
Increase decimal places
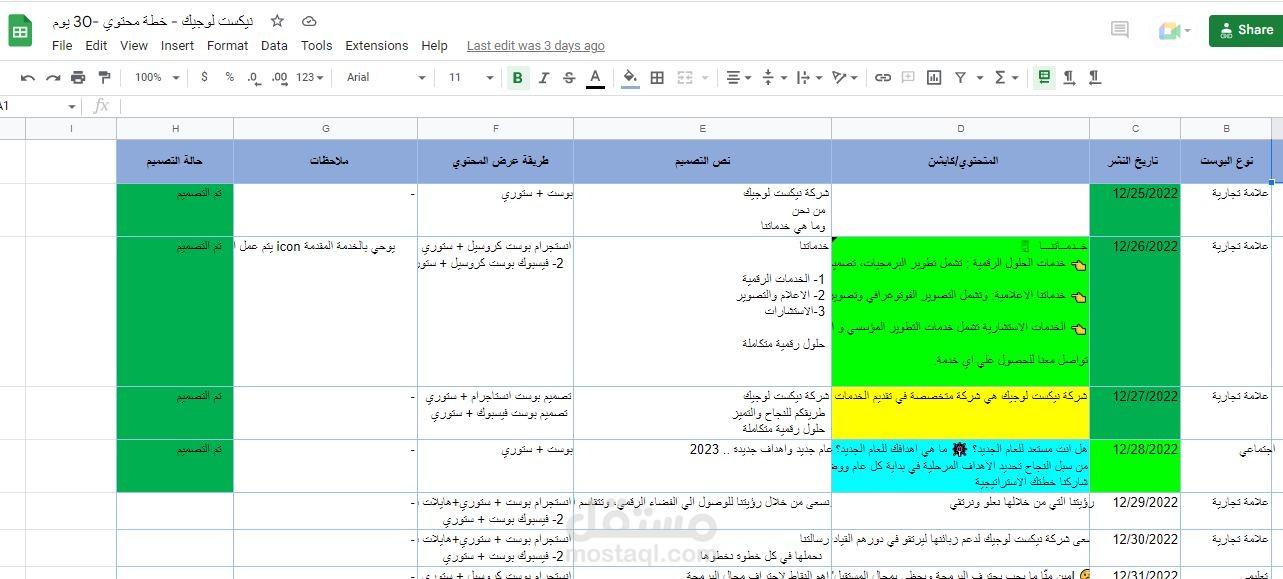coord(279,77)
